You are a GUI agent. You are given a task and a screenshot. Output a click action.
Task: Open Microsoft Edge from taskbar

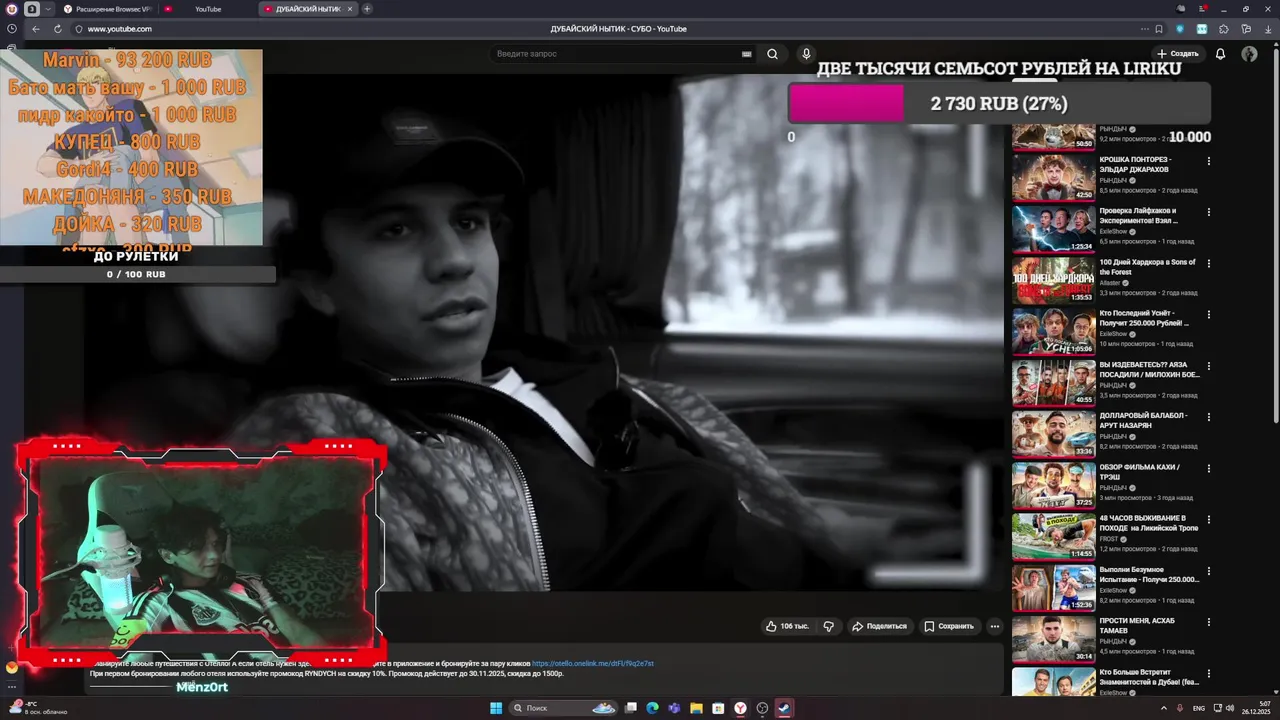coord(652,708)
